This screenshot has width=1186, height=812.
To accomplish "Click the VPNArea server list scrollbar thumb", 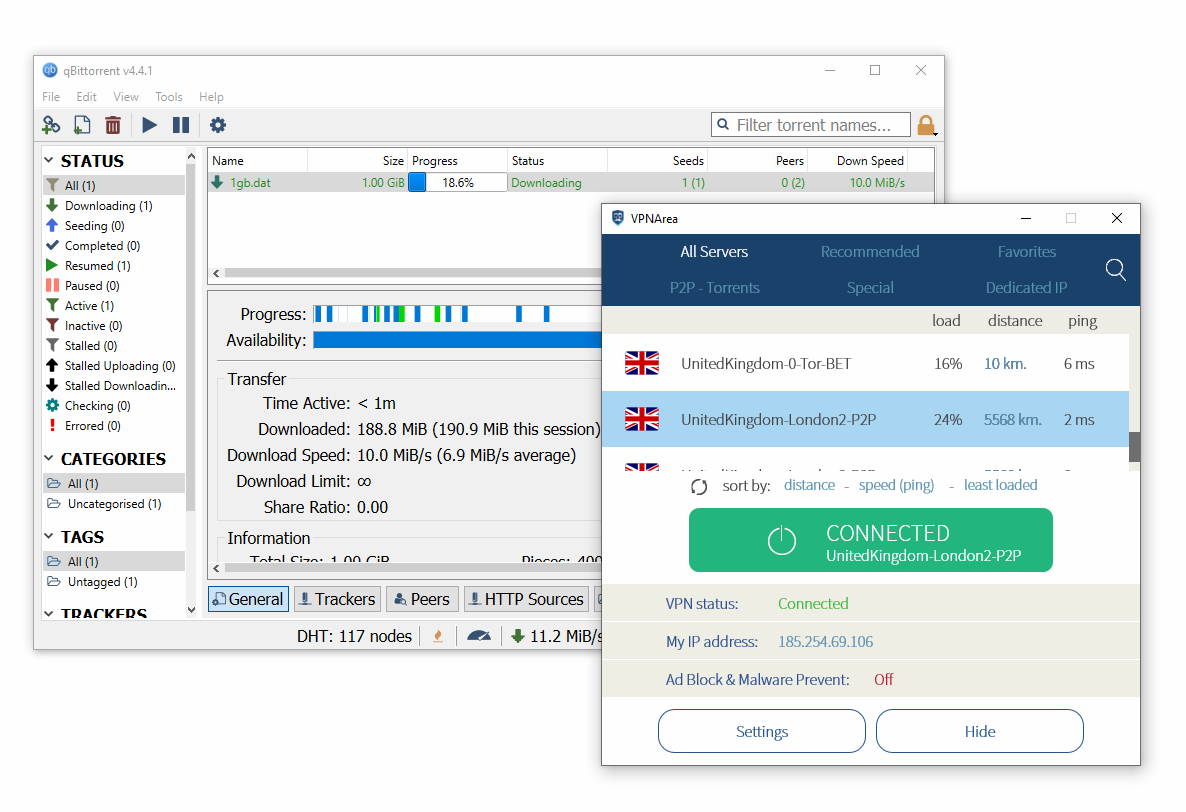I will click(x=1135, y=447).
